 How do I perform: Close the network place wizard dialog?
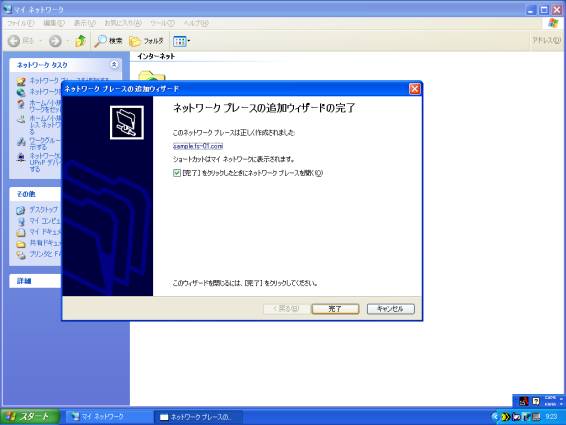(x=414, y=89)
